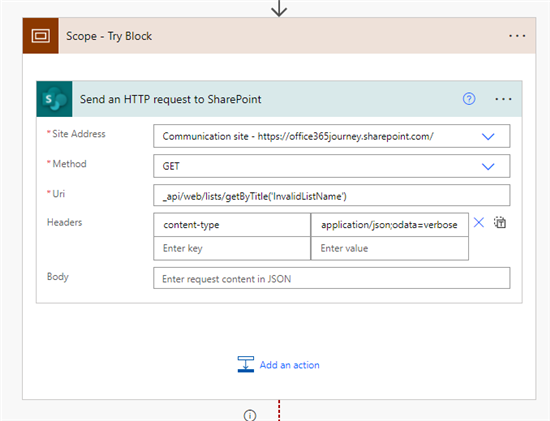Image resolution: width=550 pixels, height=421 pixels.
Task: Click the empty Enter value header field
Action: 389,248
